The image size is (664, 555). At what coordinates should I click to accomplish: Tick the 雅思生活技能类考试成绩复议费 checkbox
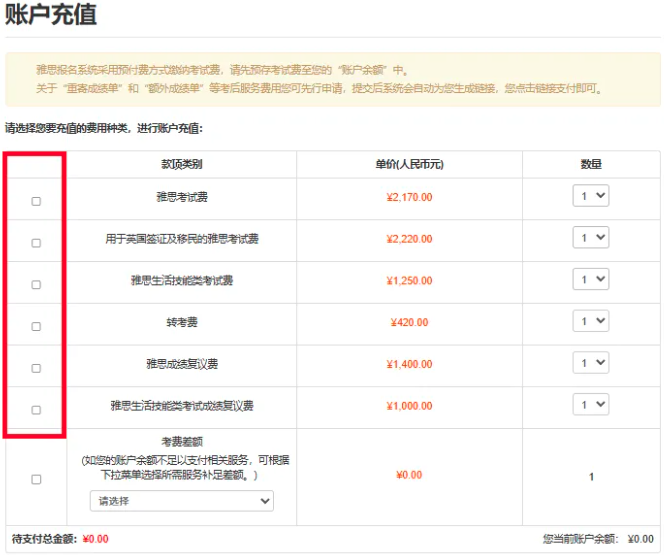coord(36,410)
